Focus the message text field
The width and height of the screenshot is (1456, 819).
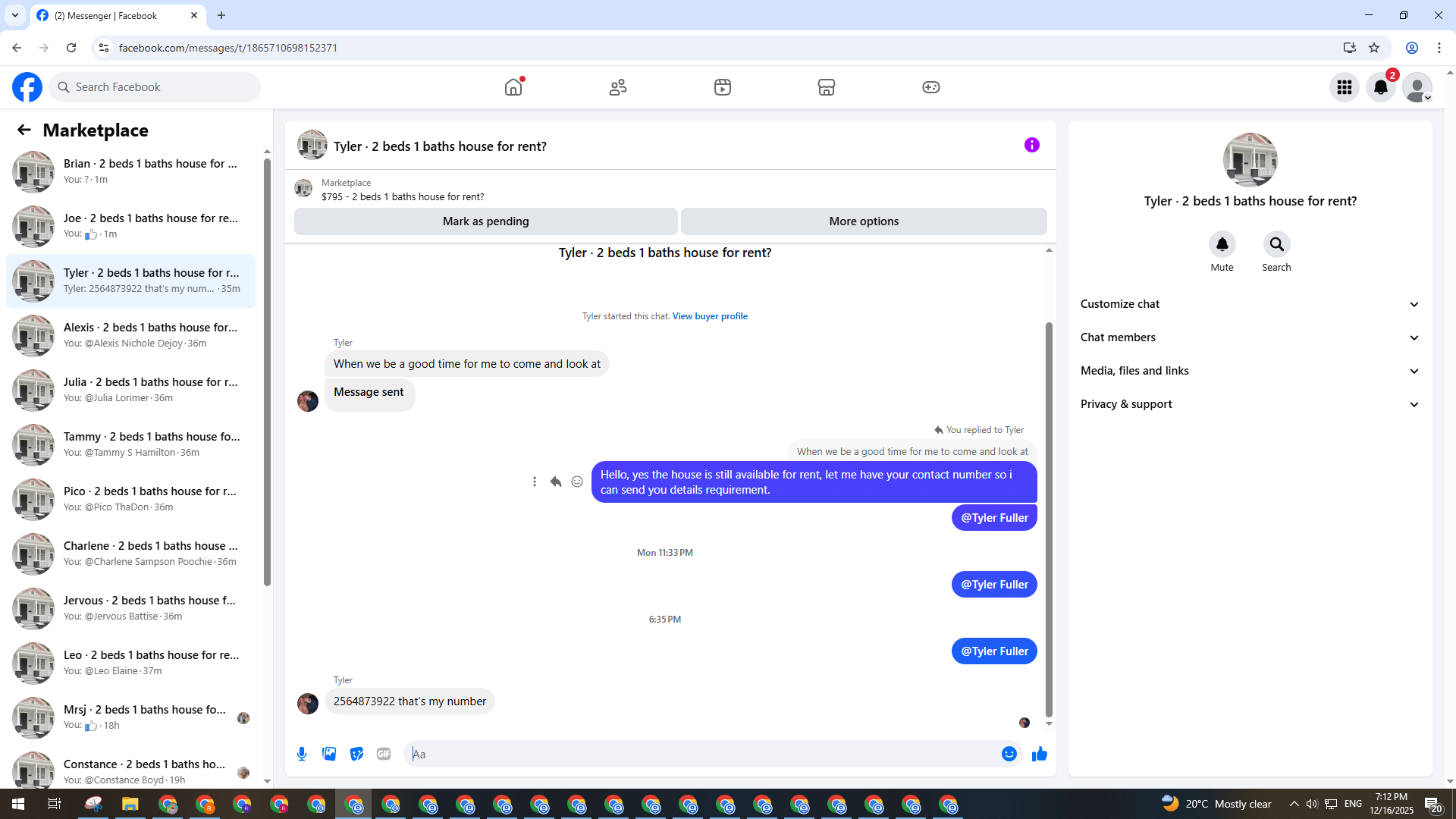(702, 754)
